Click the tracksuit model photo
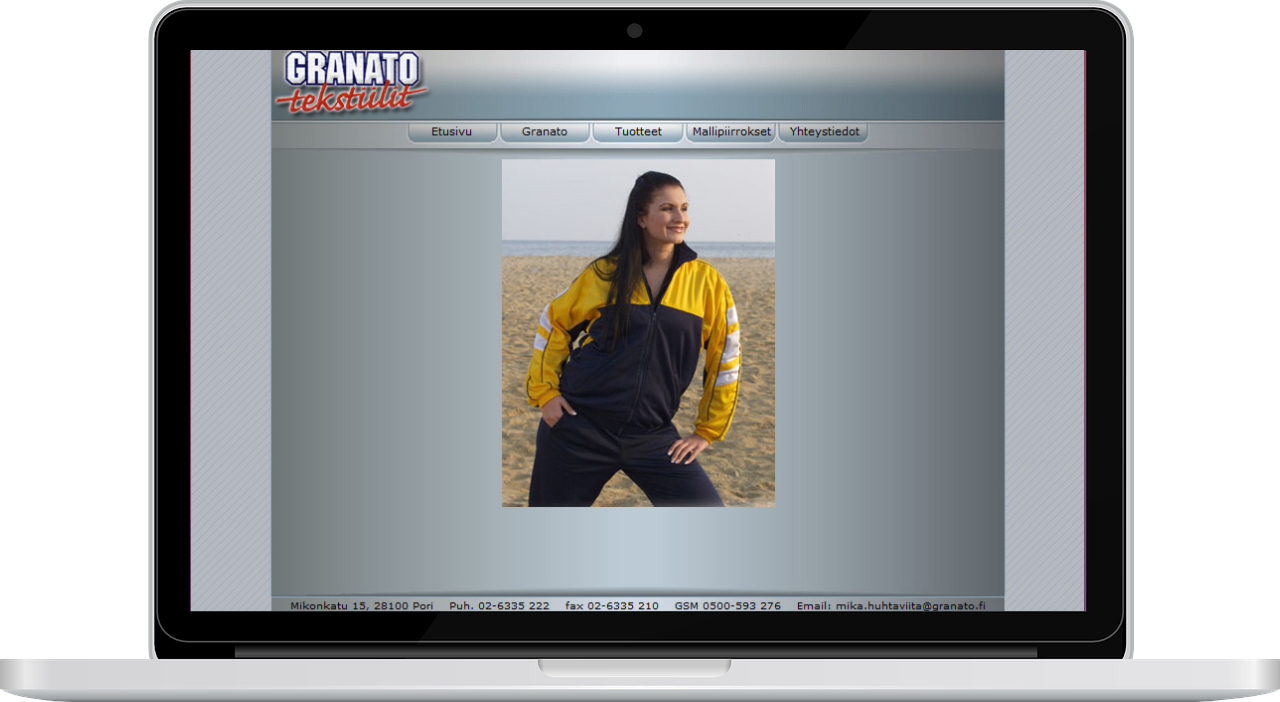Screen dimensions: 1280x702 point(638,332)
